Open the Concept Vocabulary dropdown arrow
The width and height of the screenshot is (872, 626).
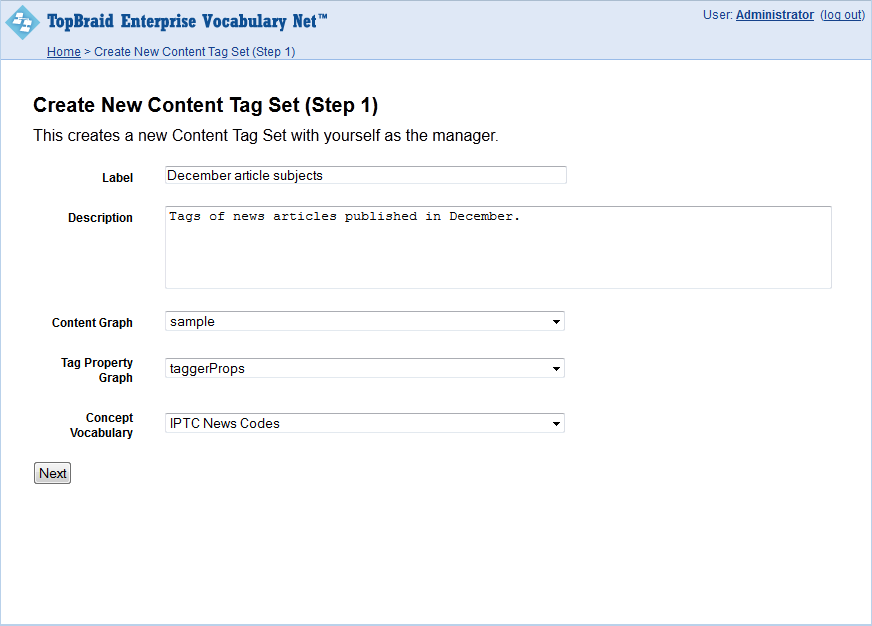click(x=556, y=424)
